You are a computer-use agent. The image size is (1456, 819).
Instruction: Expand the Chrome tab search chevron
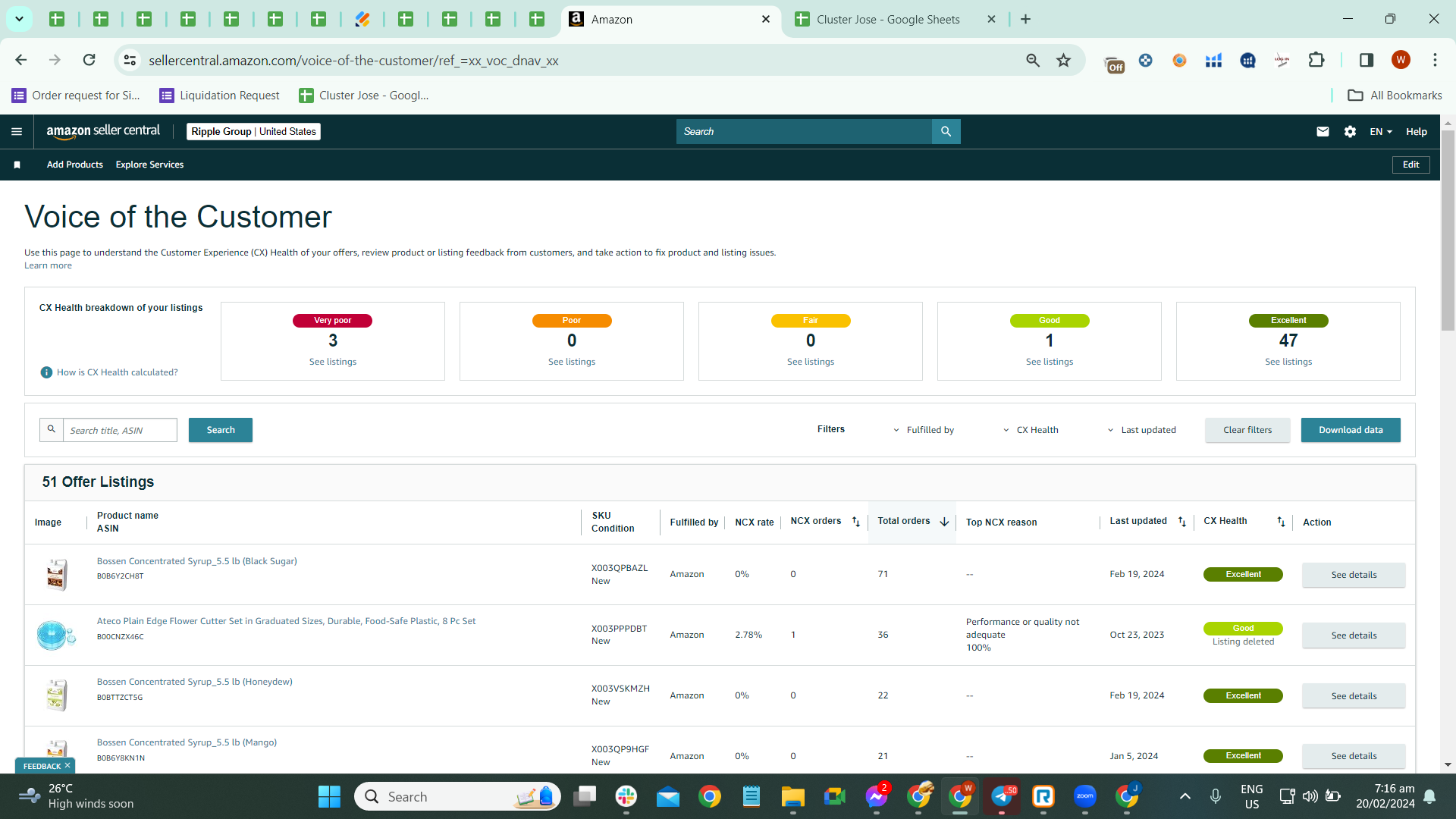tap(19, 20)
